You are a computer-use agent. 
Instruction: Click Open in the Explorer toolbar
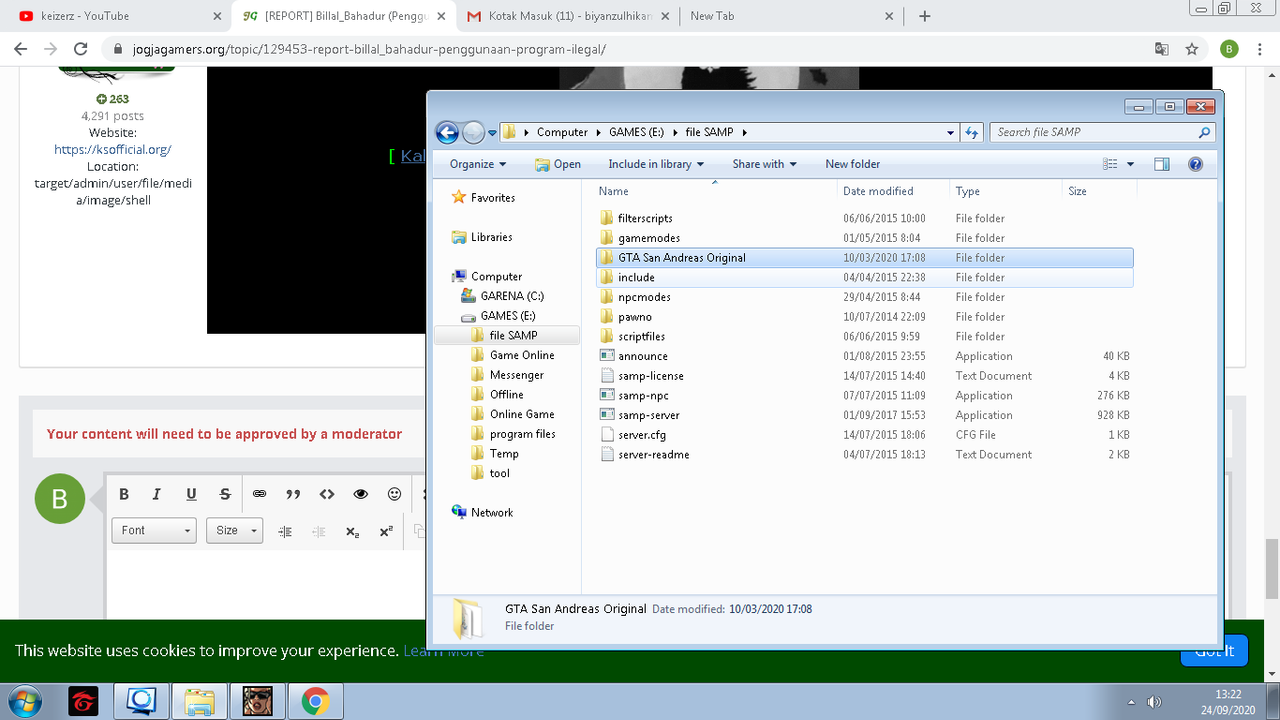click(x=558, y=164)
